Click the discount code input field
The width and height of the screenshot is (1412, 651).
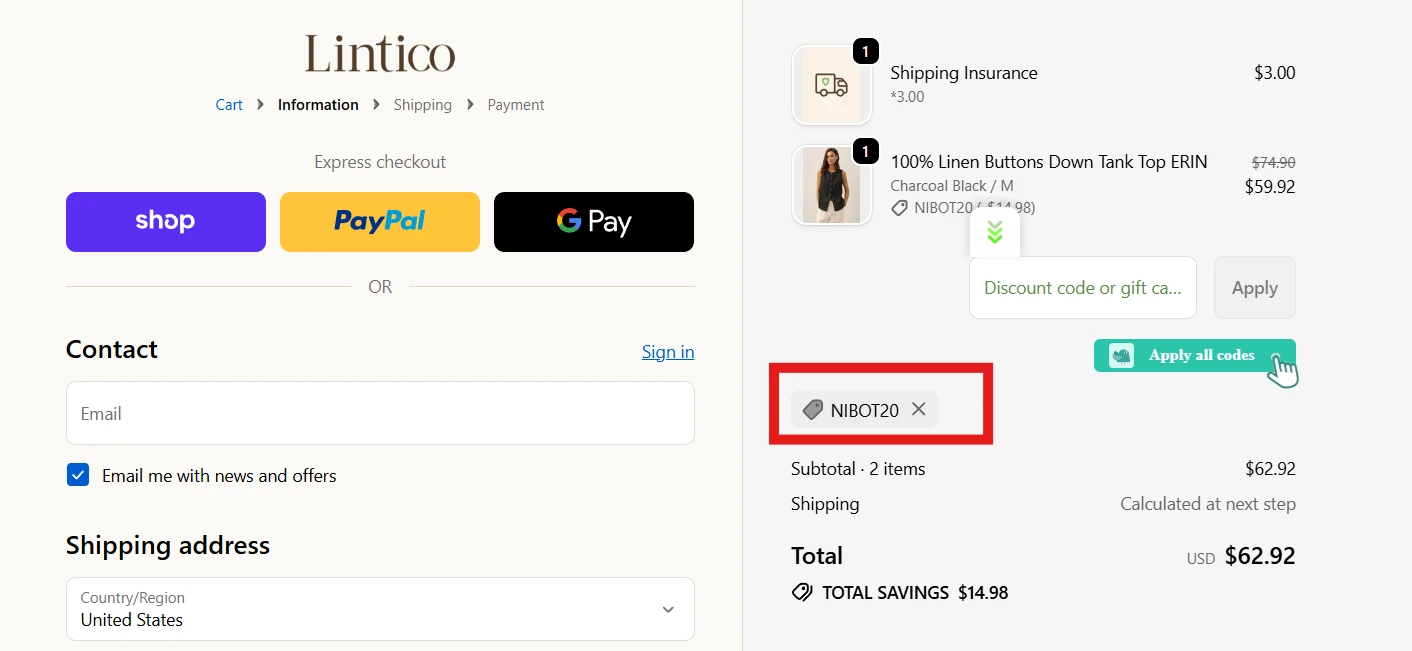coord(1082,287)
